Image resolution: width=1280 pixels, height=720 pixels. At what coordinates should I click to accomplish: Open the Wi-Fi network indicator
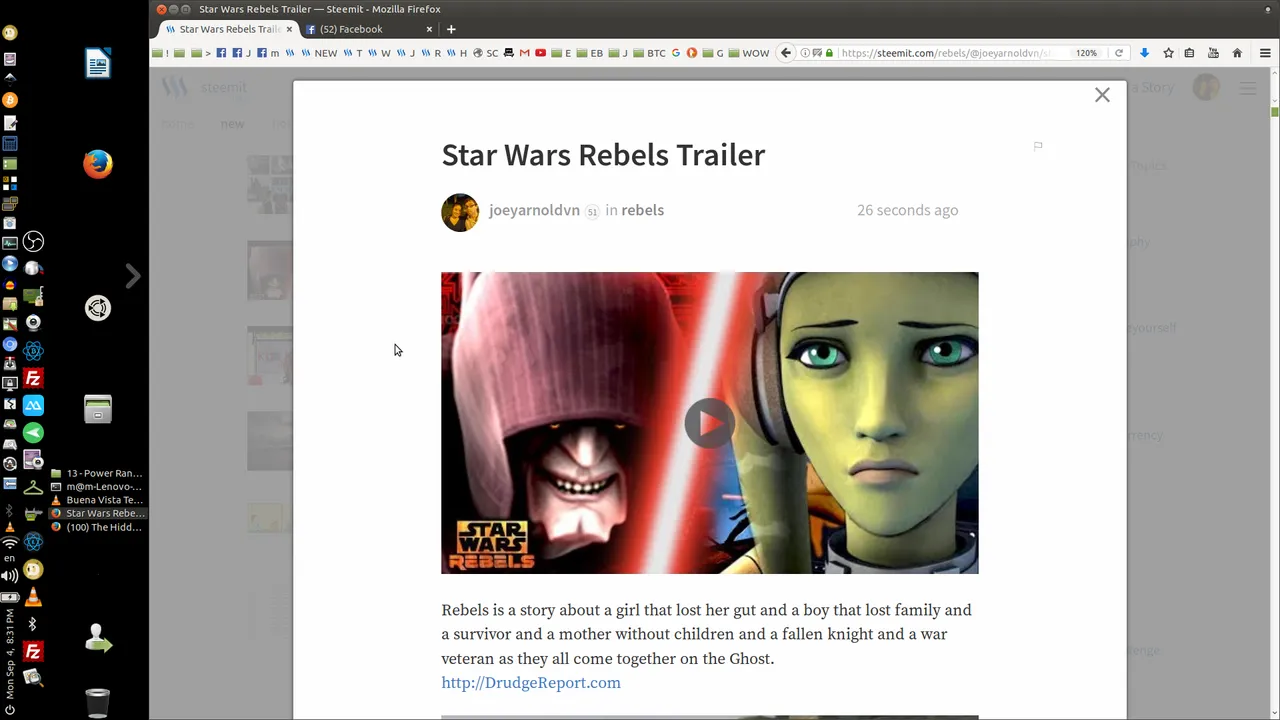10,544
